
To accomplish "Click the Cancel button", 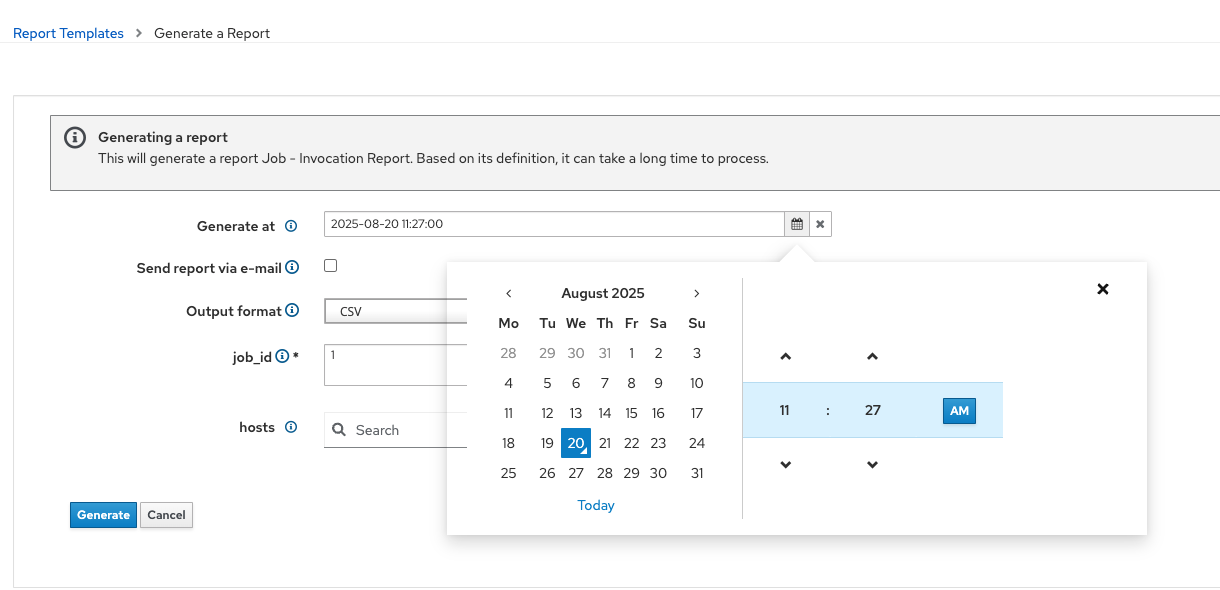I will click(x=166, y=515).
